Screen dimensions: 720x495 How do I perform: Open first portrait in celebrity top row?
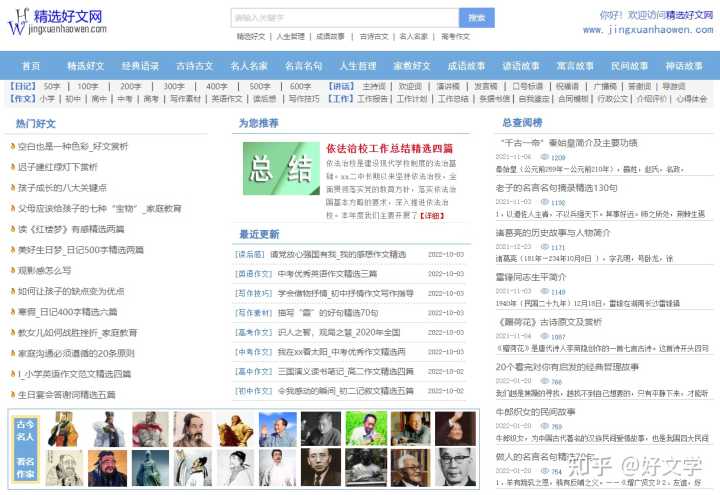(x=62, y=429)
